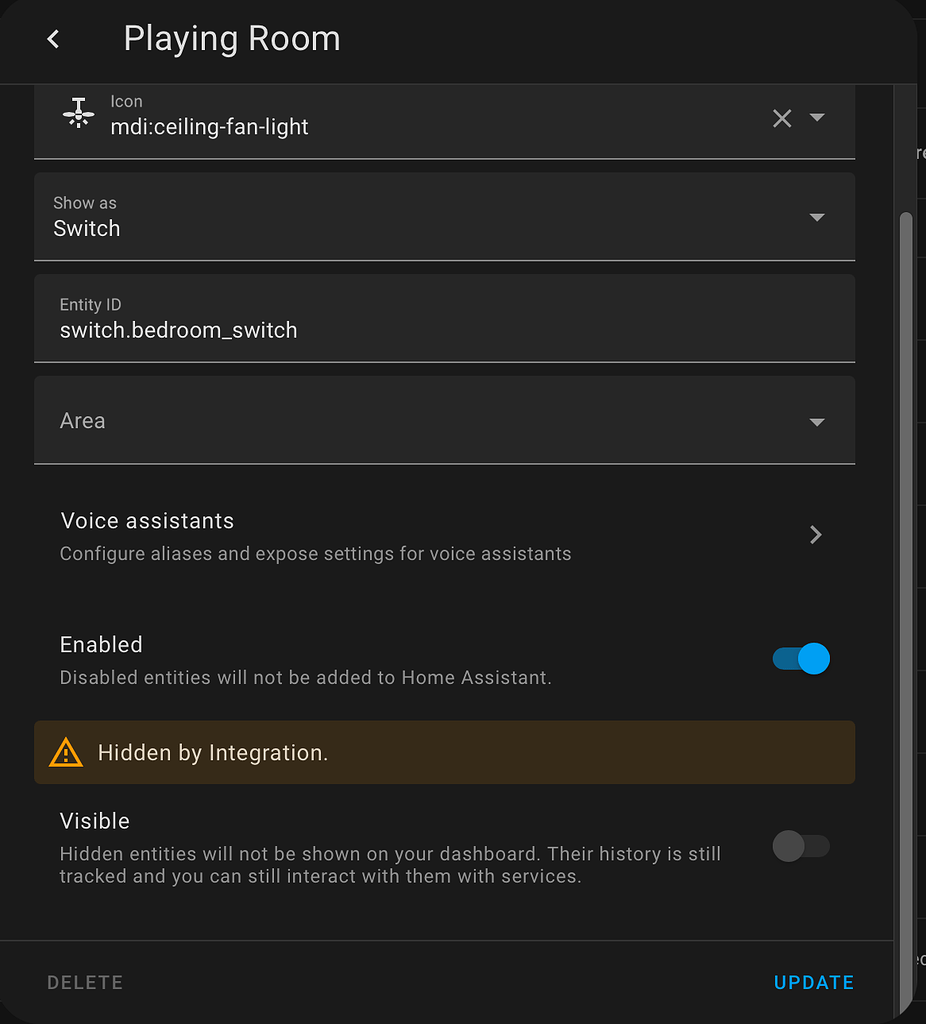Click the Show as dropdown arrow icon
The height and width of the screenshot is (1024, 926).
(x=817, y=216)
